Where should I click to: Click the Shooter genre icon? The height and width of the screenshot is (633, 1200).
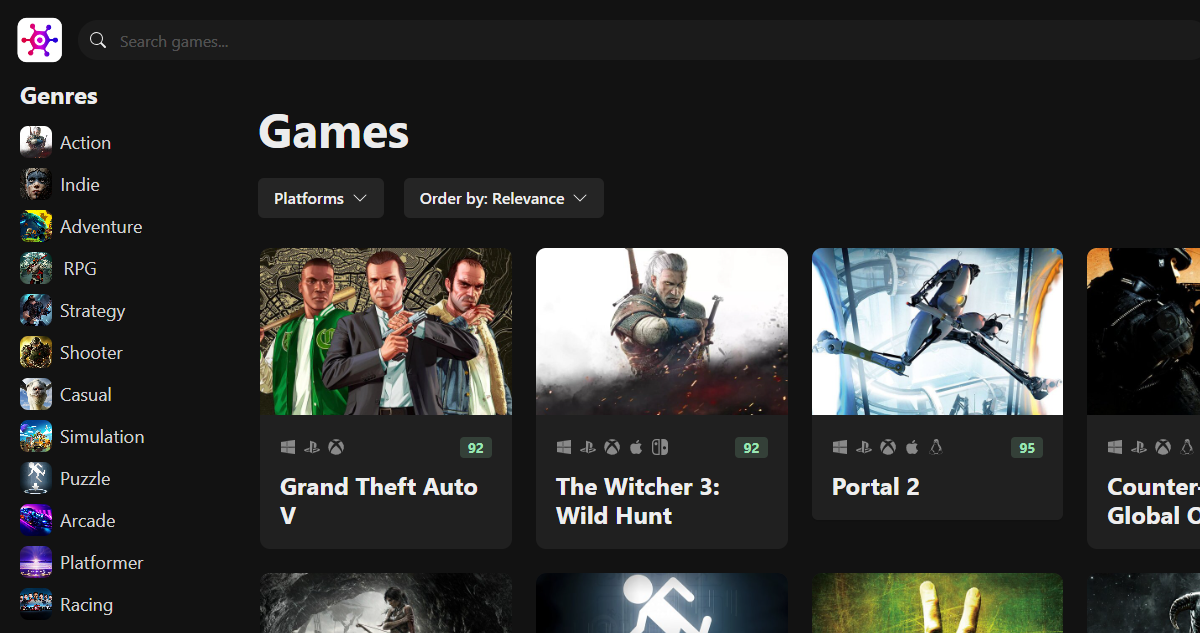pos(35,352)
